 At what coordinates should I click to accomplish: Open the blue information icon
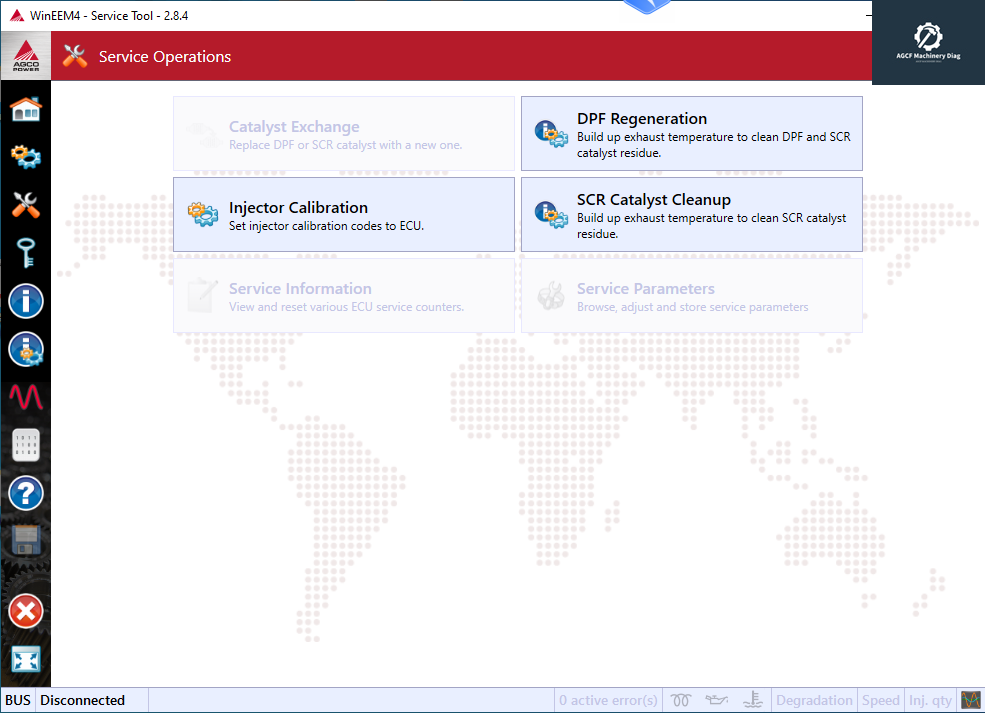pyautogui.click(x=26, y=301)
